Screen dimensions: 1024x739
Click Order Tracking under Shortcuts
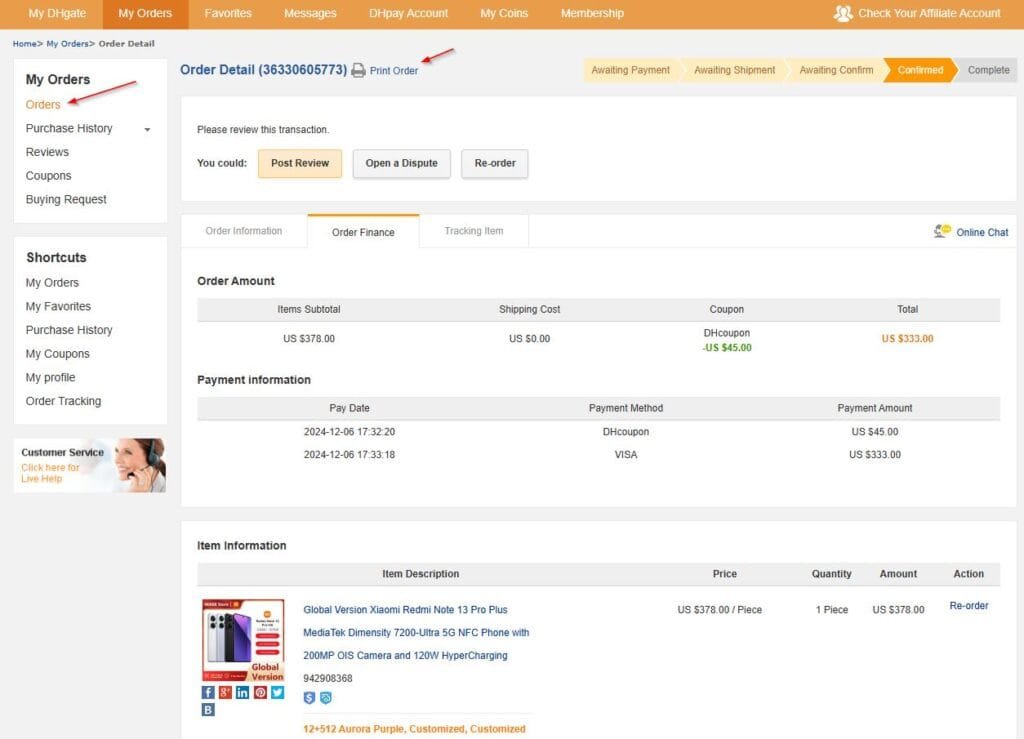[x=63, y=401]
